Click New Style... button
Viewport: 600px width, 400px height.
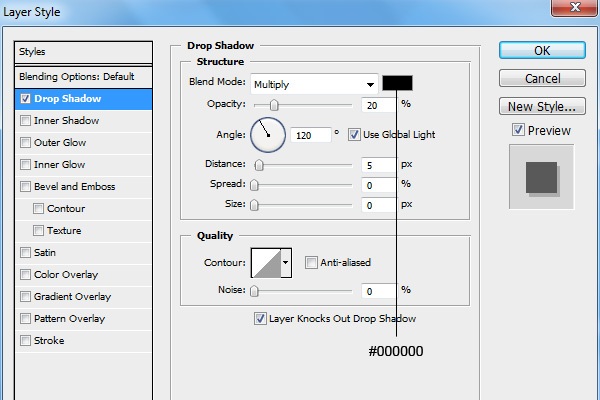[541, 106]
